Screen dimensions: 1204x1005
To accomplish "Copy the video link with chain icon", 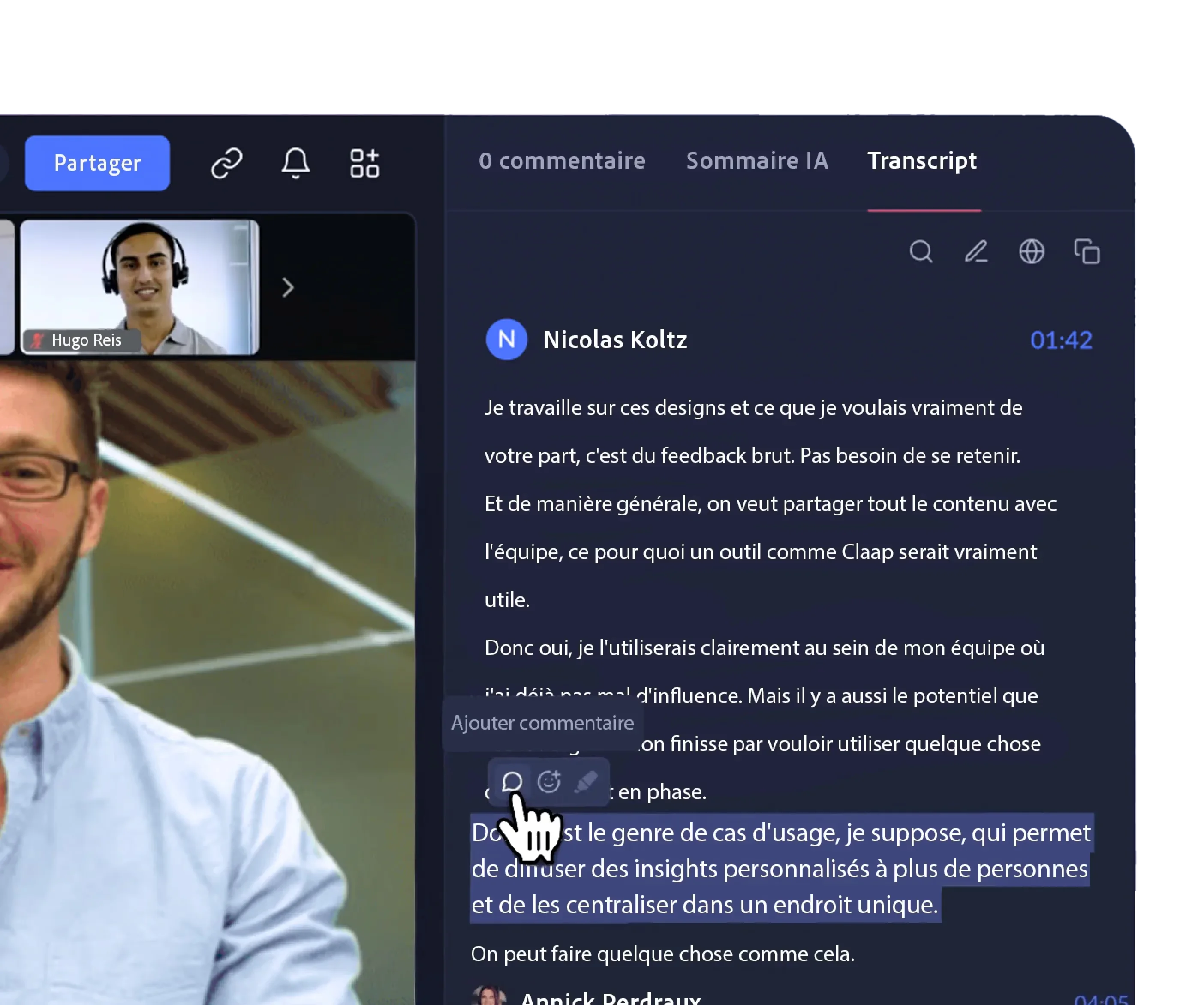I will [x=226, y=163].
